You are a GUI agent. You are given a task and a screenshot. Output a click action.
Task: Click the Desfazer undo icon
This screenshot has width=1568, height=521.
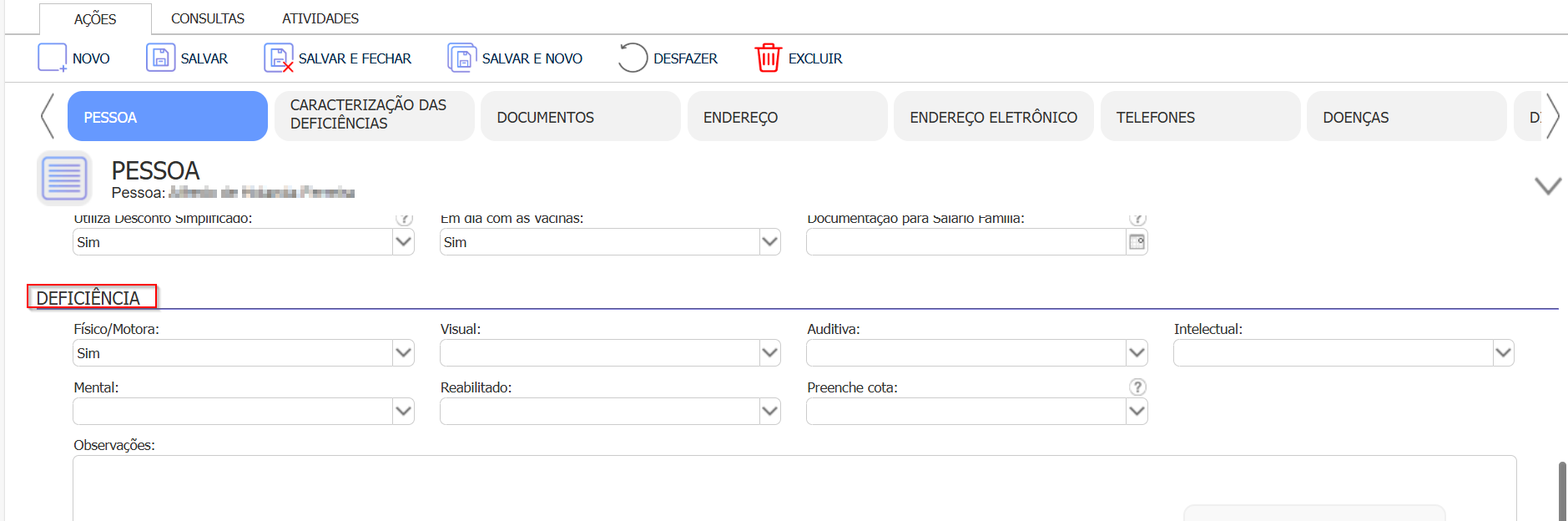[x=633, y=58]
